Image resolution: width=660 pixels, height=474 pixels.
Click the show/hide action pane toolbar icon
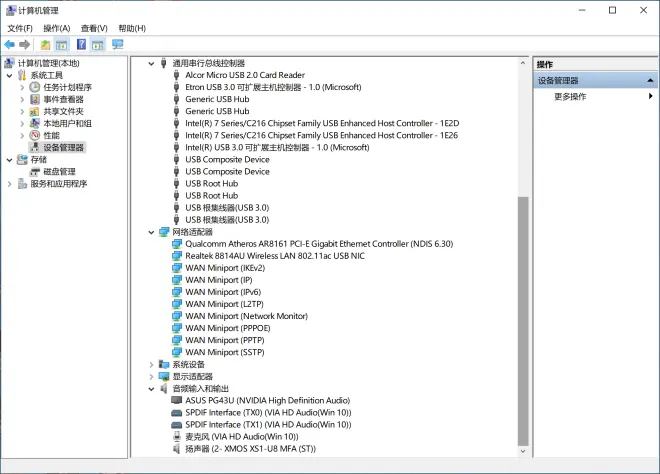[98, 44]
